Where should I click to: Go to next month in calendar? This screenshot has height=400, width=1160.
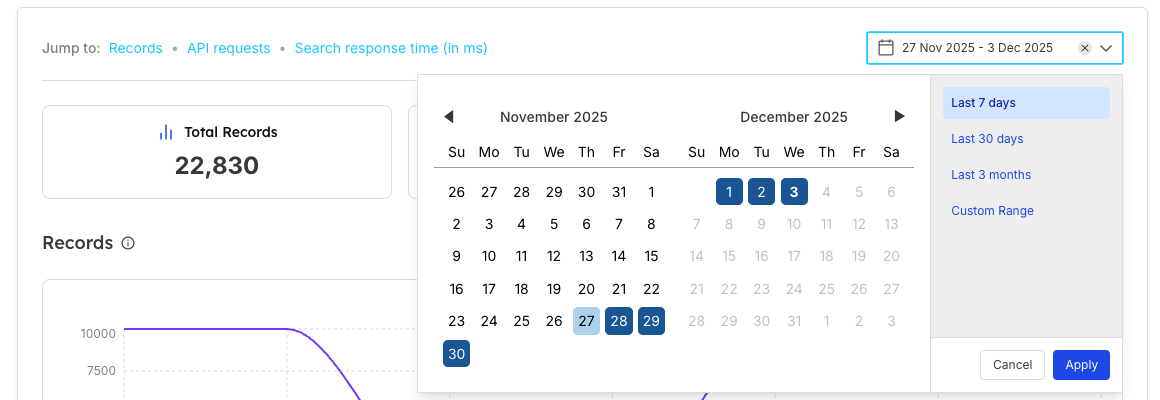(x=899, y=117)
